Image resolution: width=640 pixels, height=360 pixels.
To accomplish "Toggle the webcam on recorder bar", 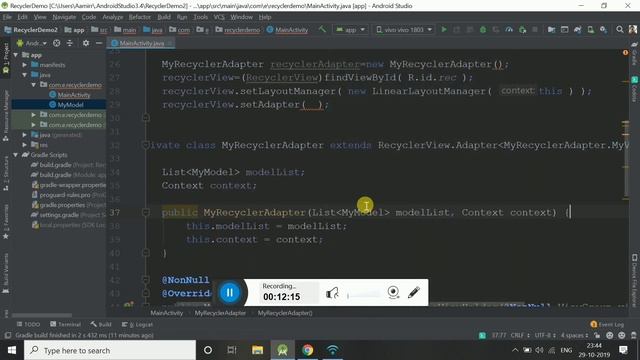I will pos(393,292).
